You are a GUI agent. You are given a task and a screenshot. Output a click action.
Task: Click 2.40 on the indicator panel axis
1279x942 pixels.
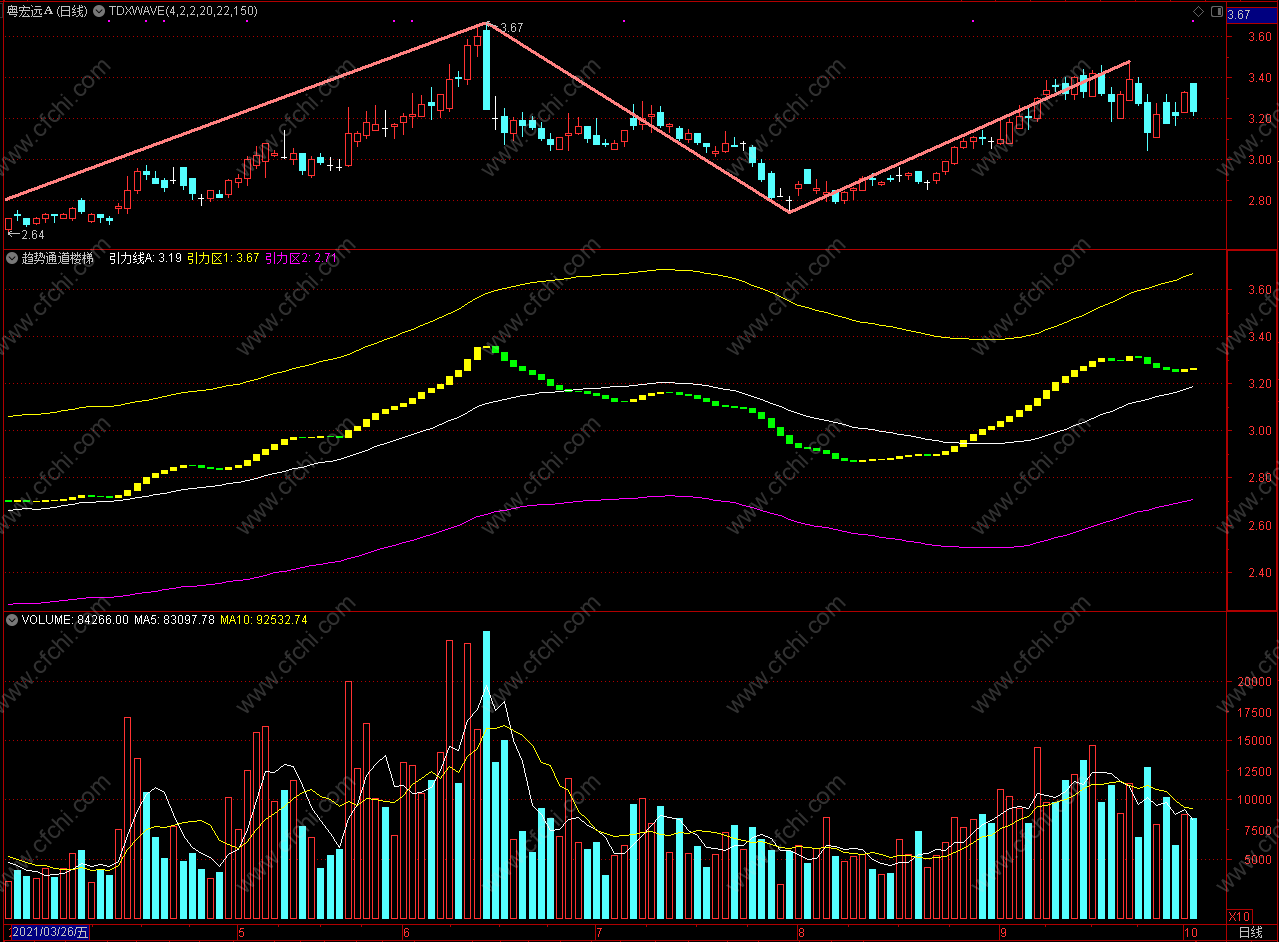[1259, 573]
